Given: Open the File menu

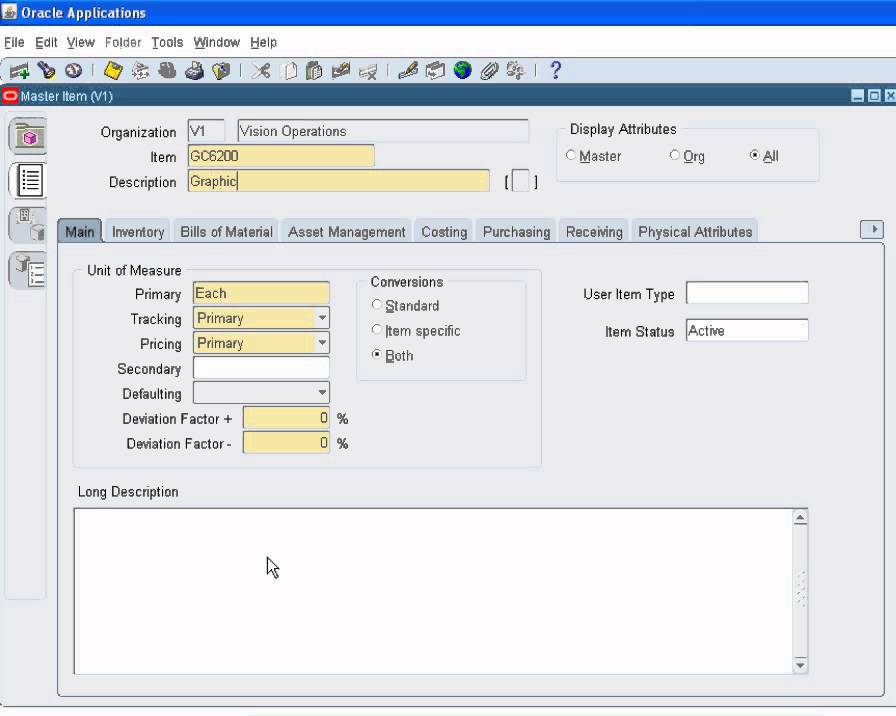Looking at the screenshot, I should click(x=14, y=42).
